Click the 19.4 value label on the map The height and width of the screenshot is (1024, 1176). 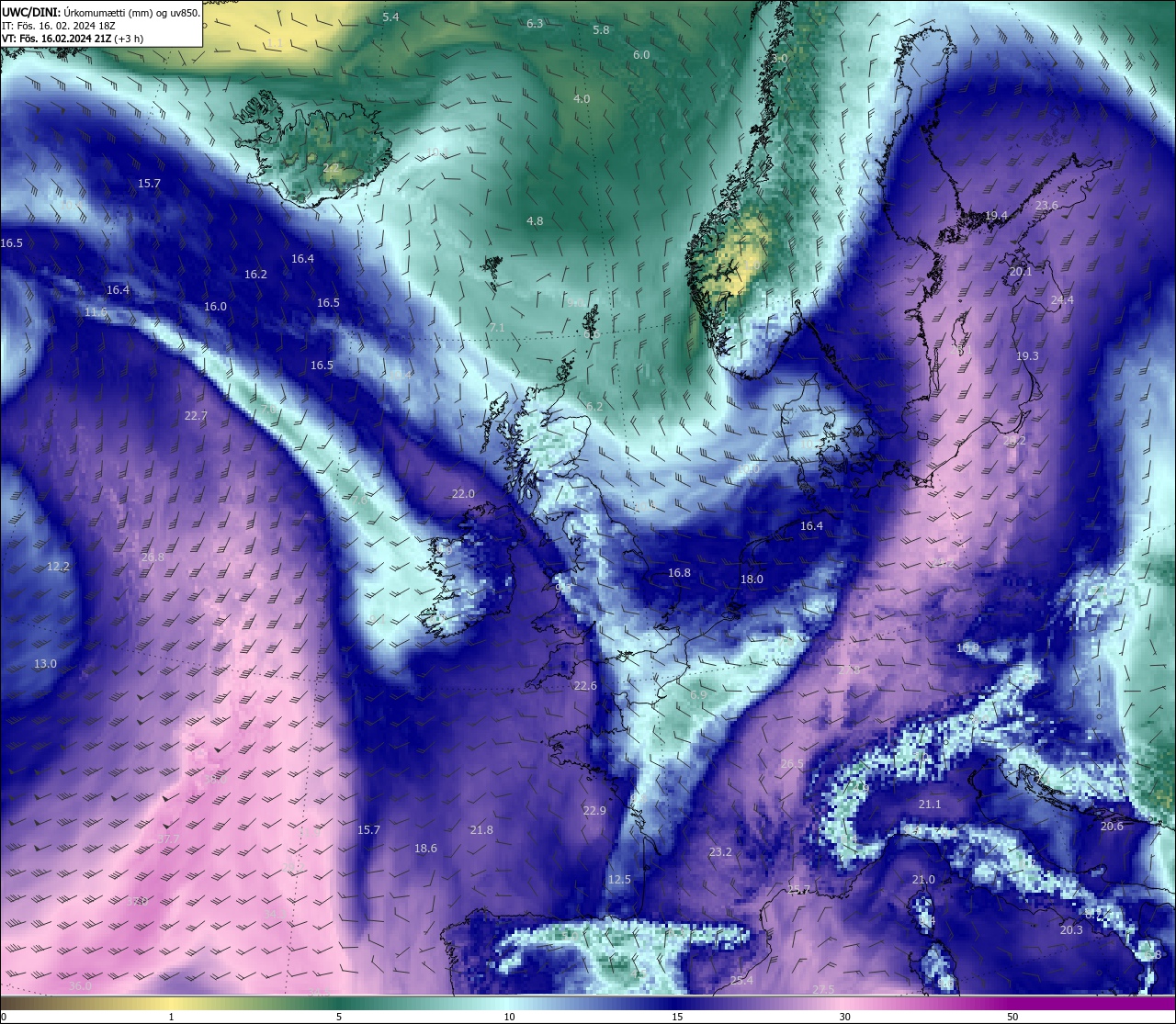[996, 216]
